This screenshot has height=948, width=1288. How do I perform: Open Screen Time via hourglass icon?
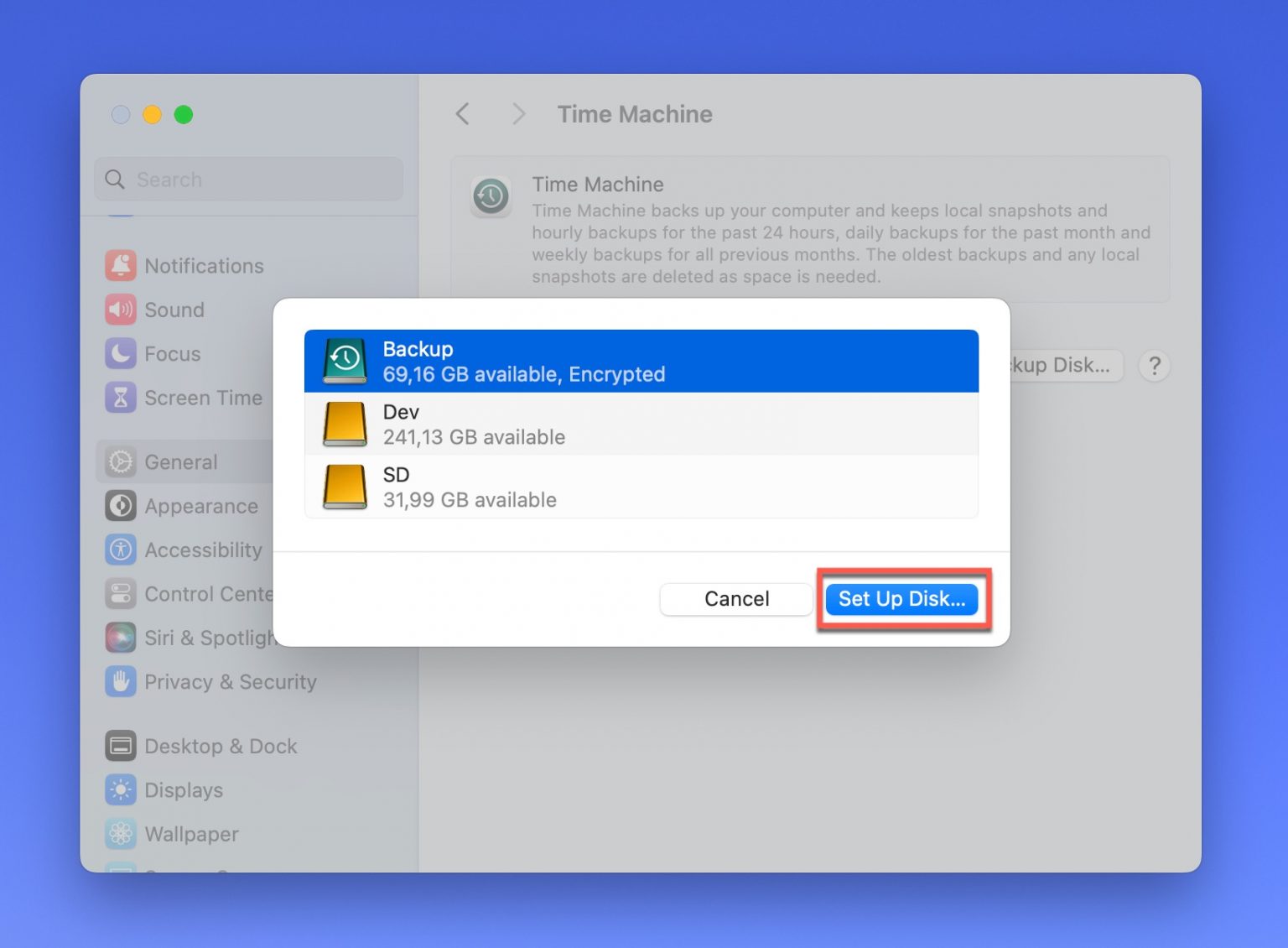tap(121, 397)
